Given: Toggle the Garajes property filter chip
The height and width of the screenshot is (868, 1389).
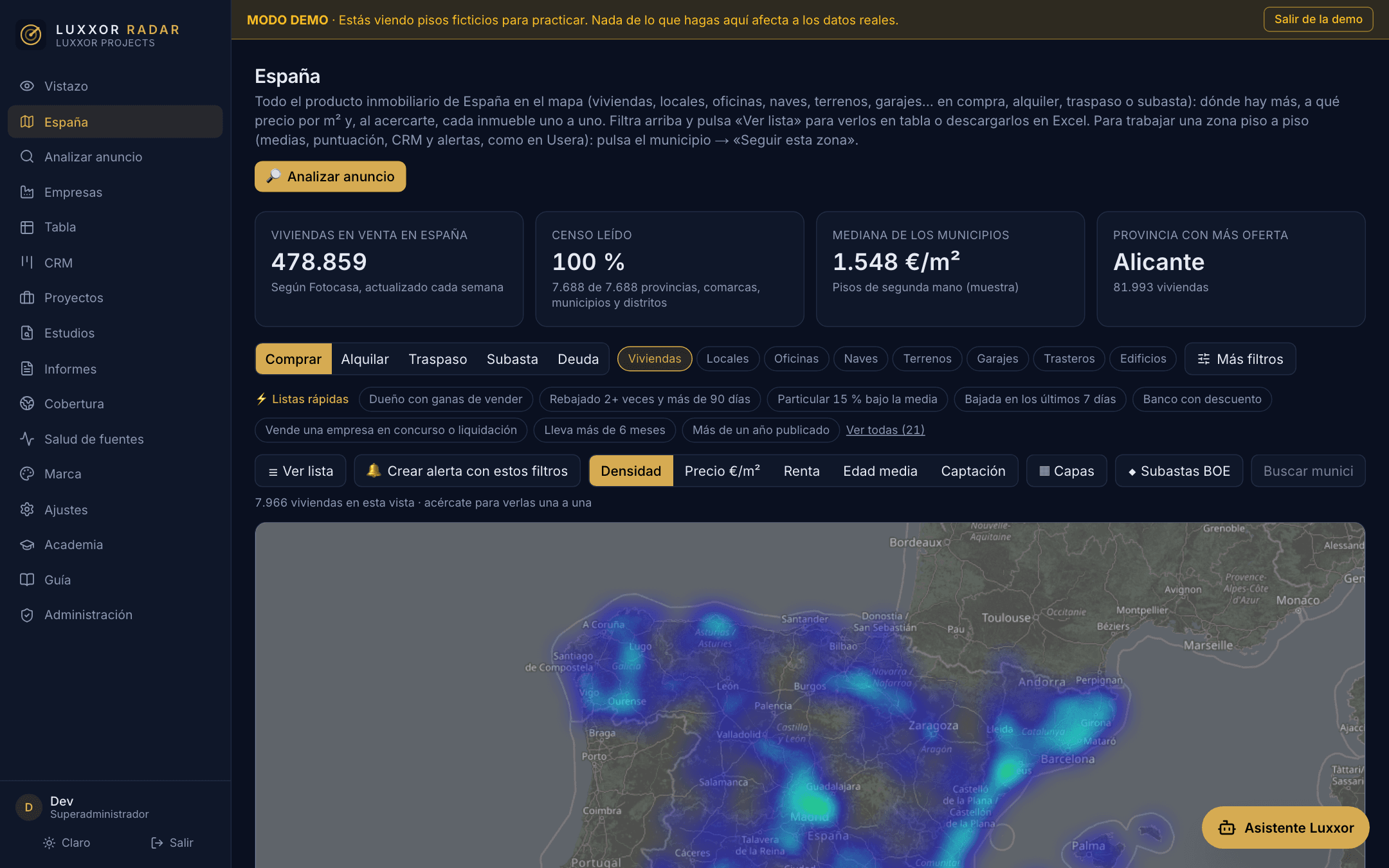Looking at the screenshot, I should pos(997,359).
